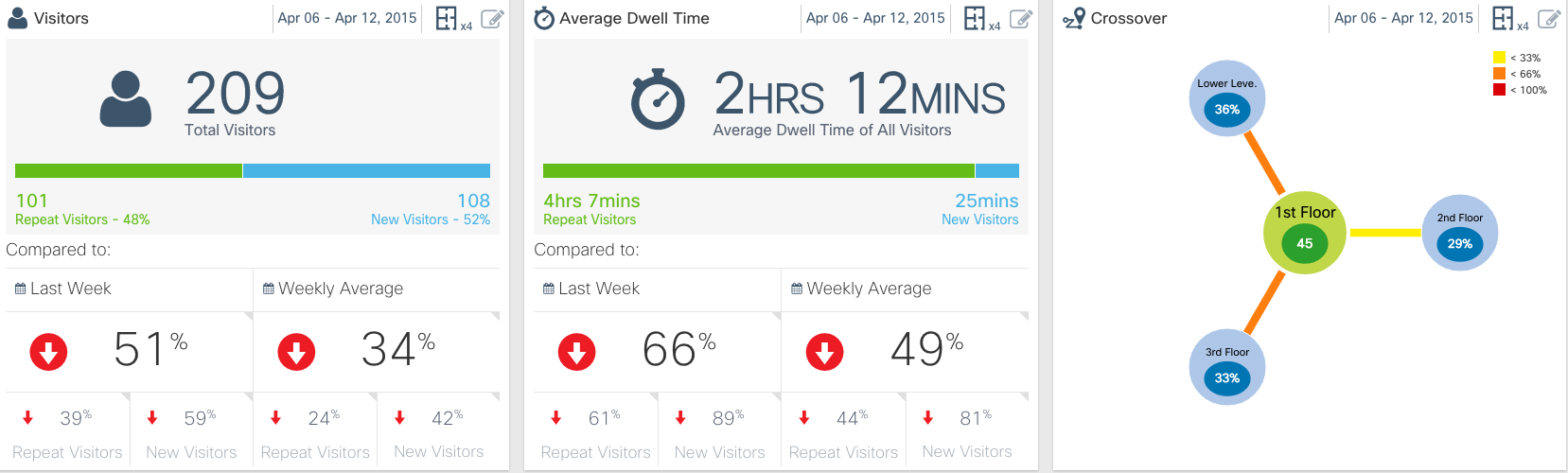Click the red < 100% legend swatch
1568x473 pixels.
(x=1499, y=90)
